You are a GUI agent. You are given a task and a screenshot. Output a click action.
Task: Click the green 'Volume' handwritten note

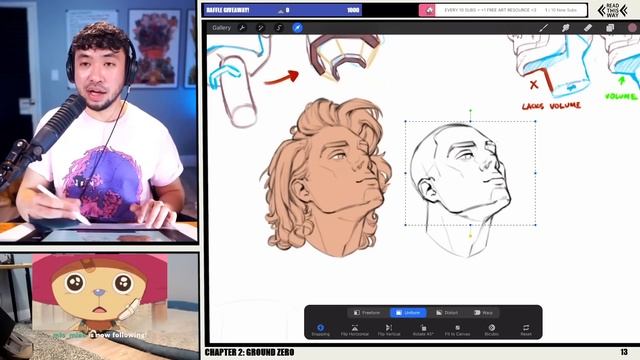(x=621, y=96)
